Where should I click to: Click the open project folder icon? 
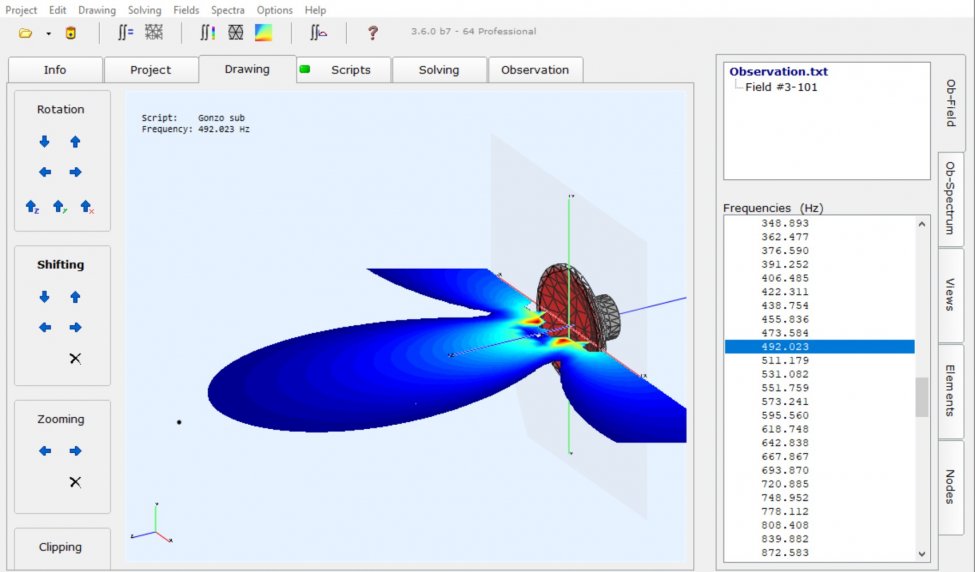tap(26, 33)
